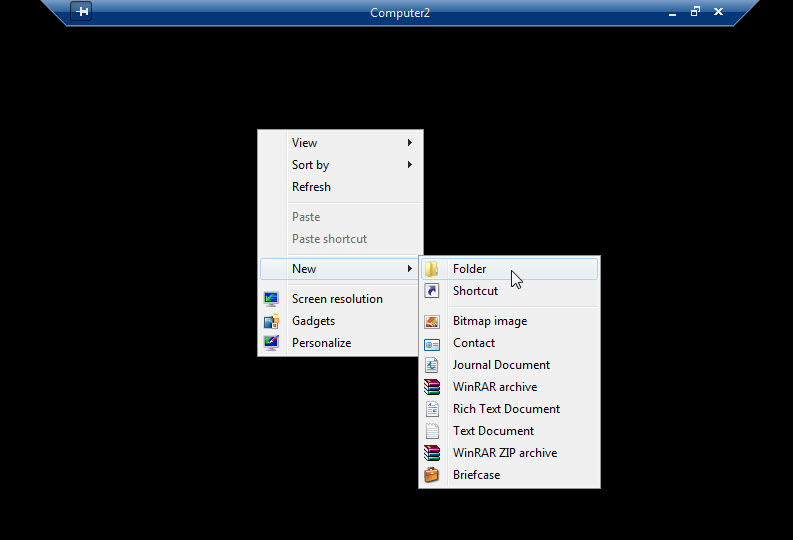The width and height of the screenshot is (793, 540).
Task: Choose Personalize from the context menu
Action: pyautogui.click(x=340, y=343)
